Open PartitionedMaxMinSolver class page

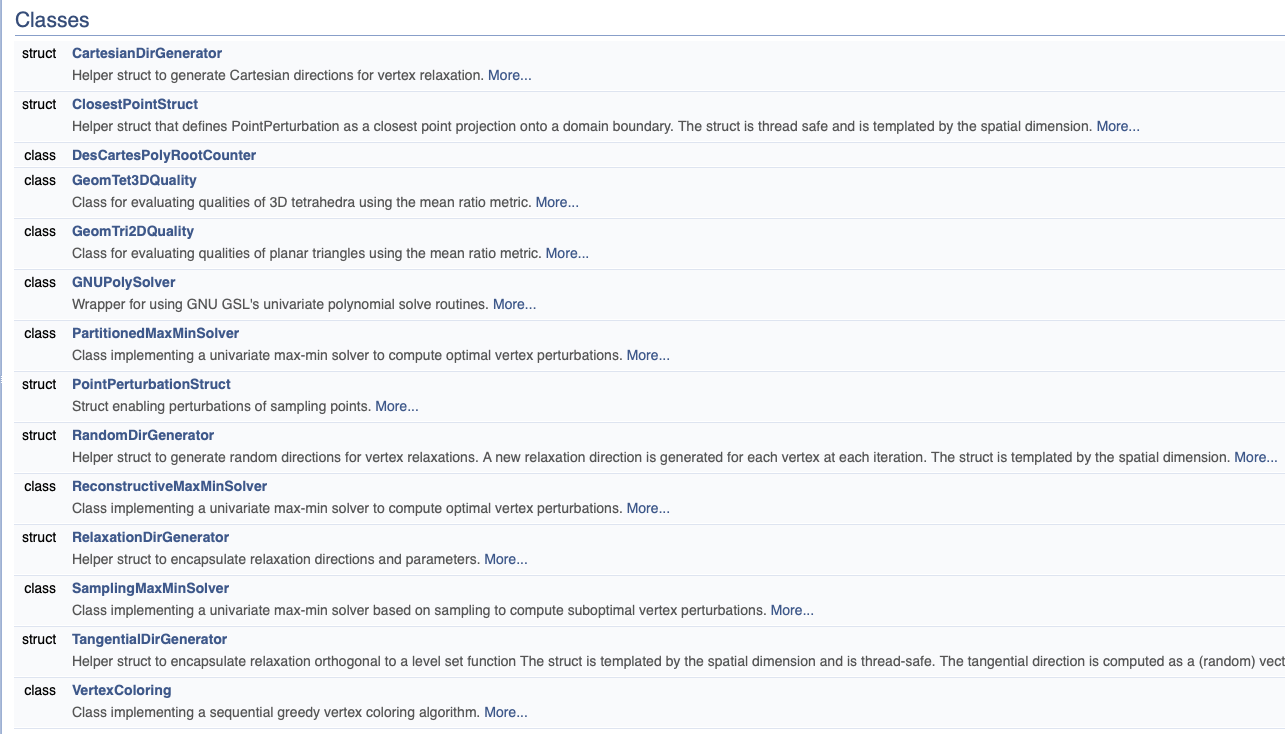coord(155,333)
